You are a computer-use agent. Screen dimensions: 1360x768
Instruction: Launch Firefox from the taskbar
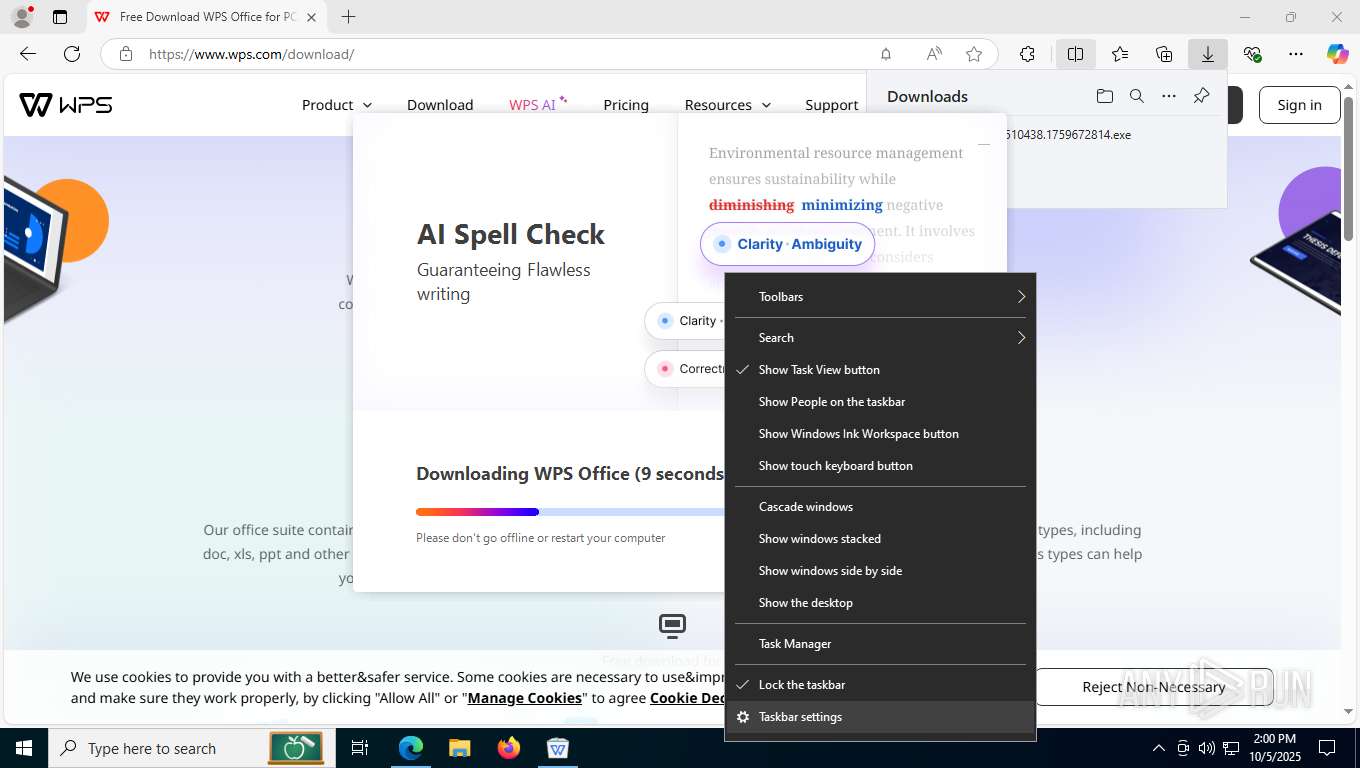click(509, 748)
